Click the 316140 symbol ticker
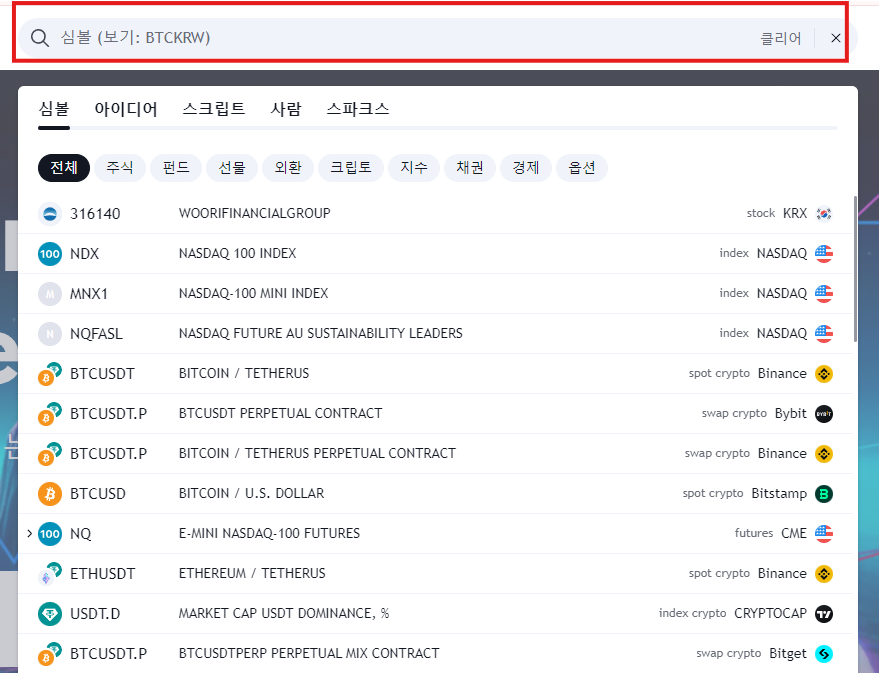Screen dimensions: 879x673 [x=95, y=214]
